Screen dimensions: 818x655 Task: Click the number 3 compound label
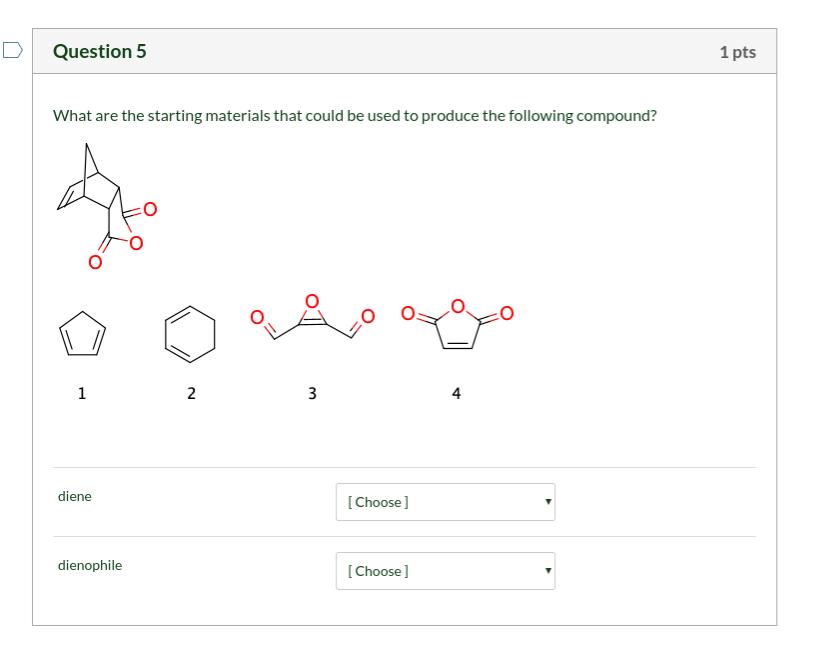click(x=312, y=393)
